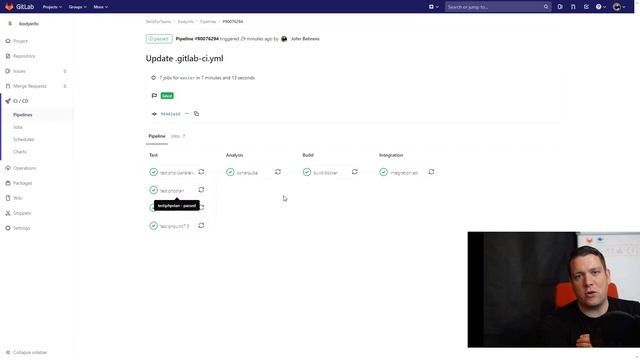Viewport: 640px width, 360px height.
Task: Click the Project house icon in sidebar
Action: point(8,41)
